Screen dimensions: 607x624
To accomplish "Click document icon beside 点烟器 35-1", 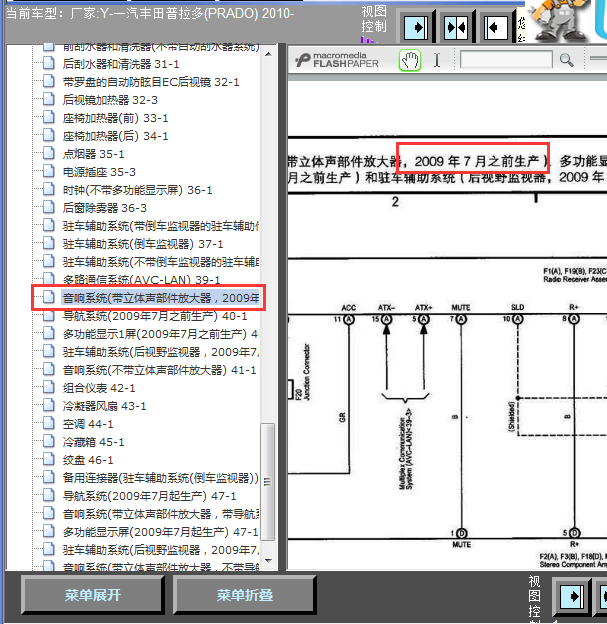I will (49, 153).
